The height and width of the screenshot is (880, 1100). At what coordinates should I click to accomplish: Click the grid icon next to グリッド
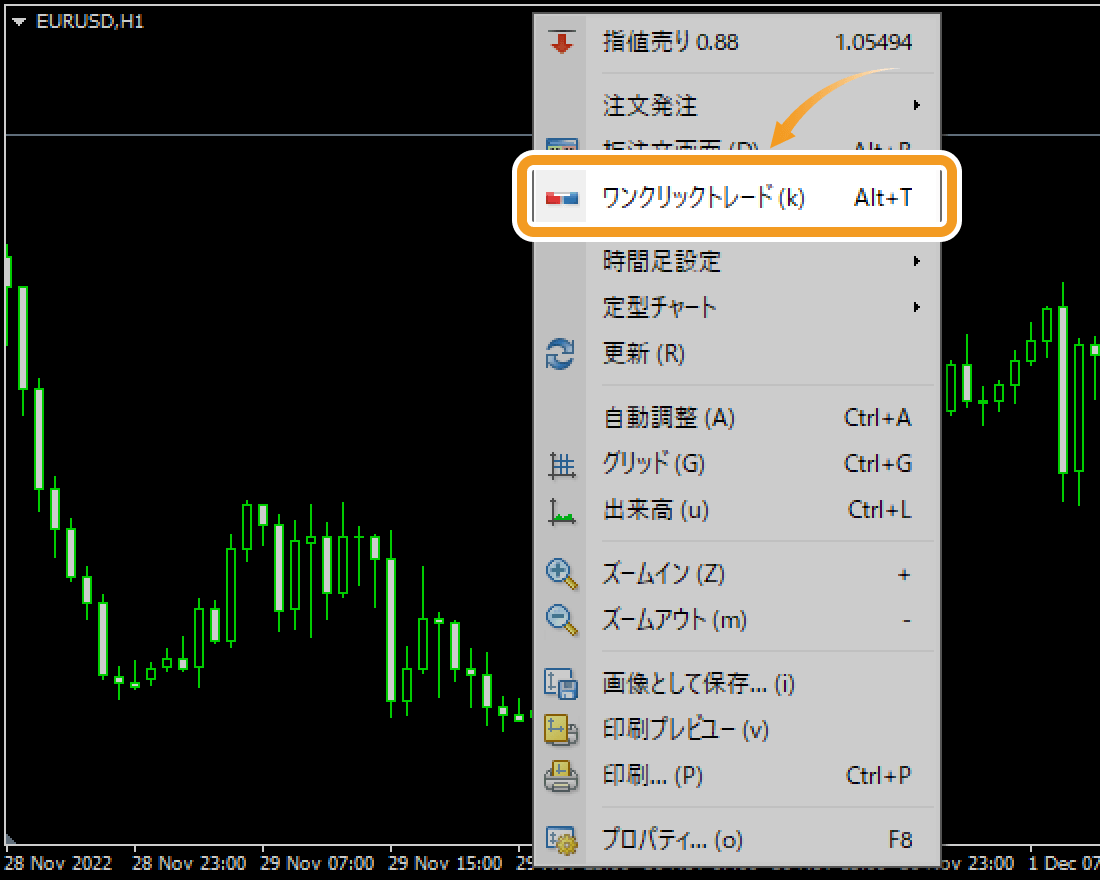(562, 465)
